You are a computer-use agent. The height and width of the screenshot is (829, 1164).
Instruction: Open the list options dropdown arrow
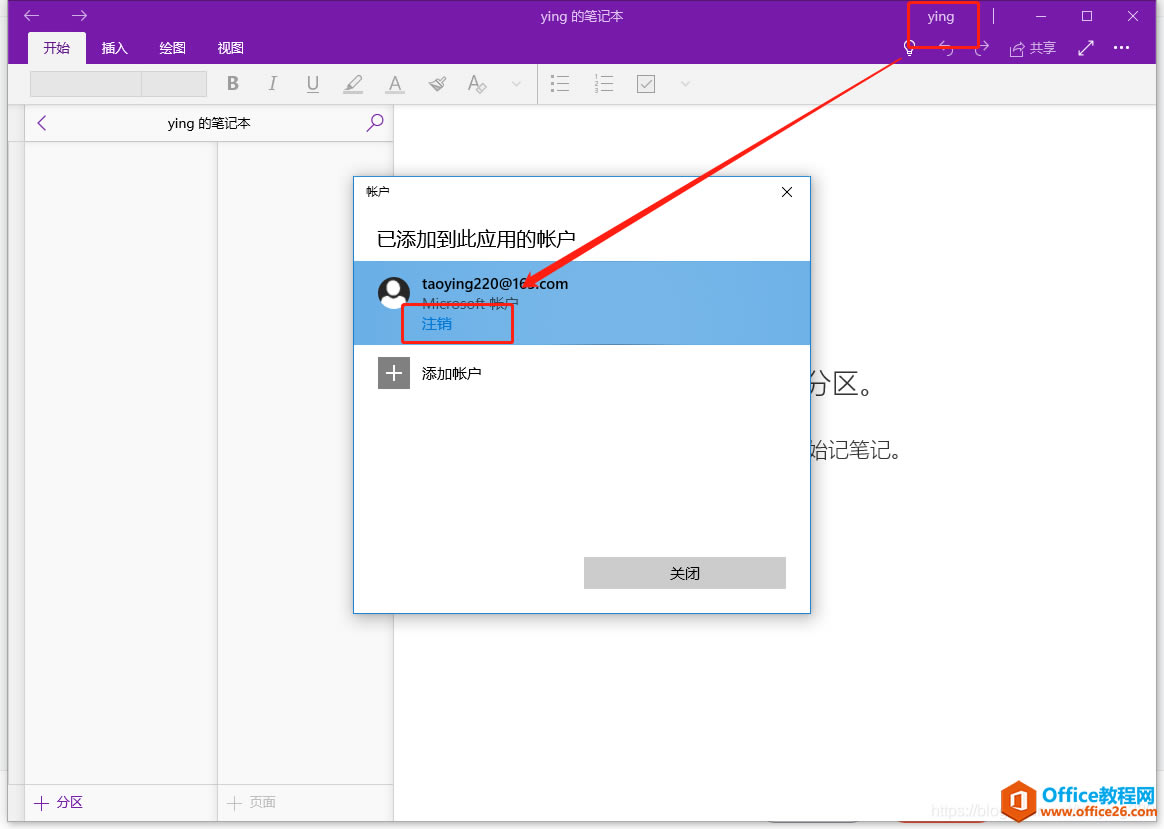[x=685, y=84]
